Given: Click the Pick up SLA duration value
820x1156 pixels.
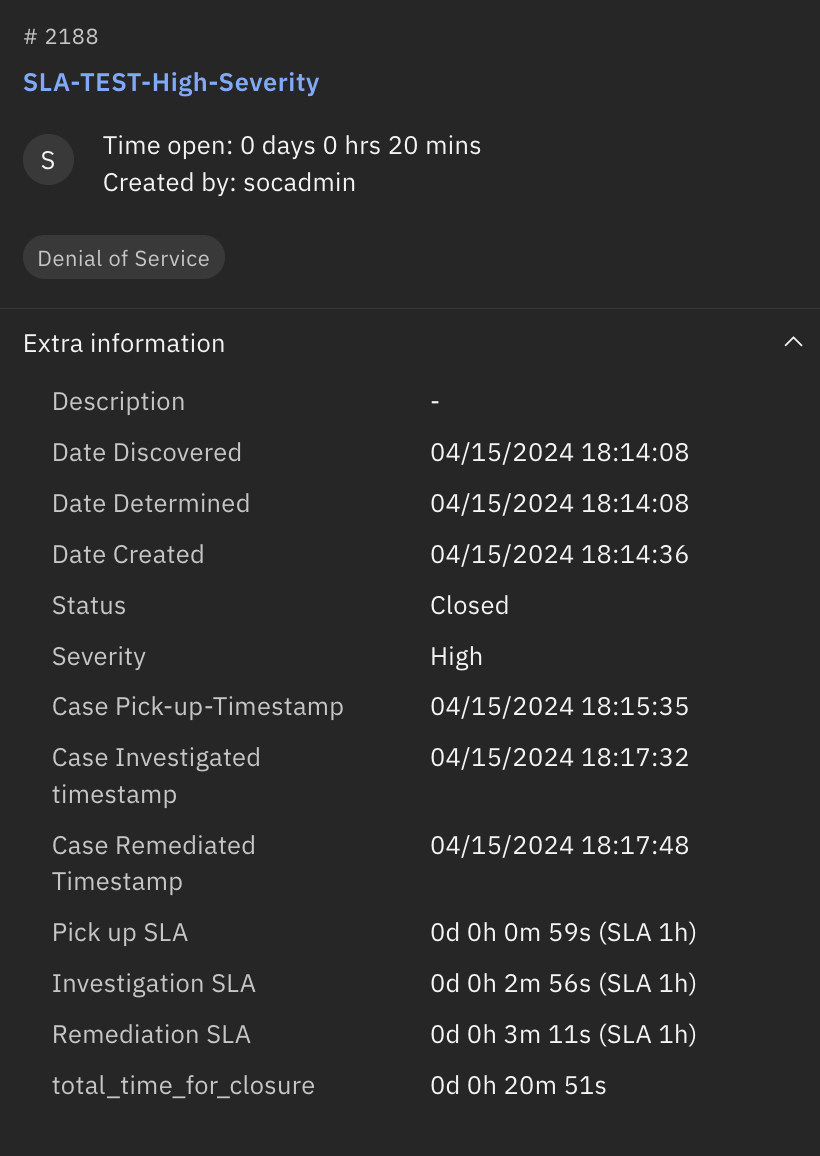Looking at the screenshot, I should (x=563, y=932).
